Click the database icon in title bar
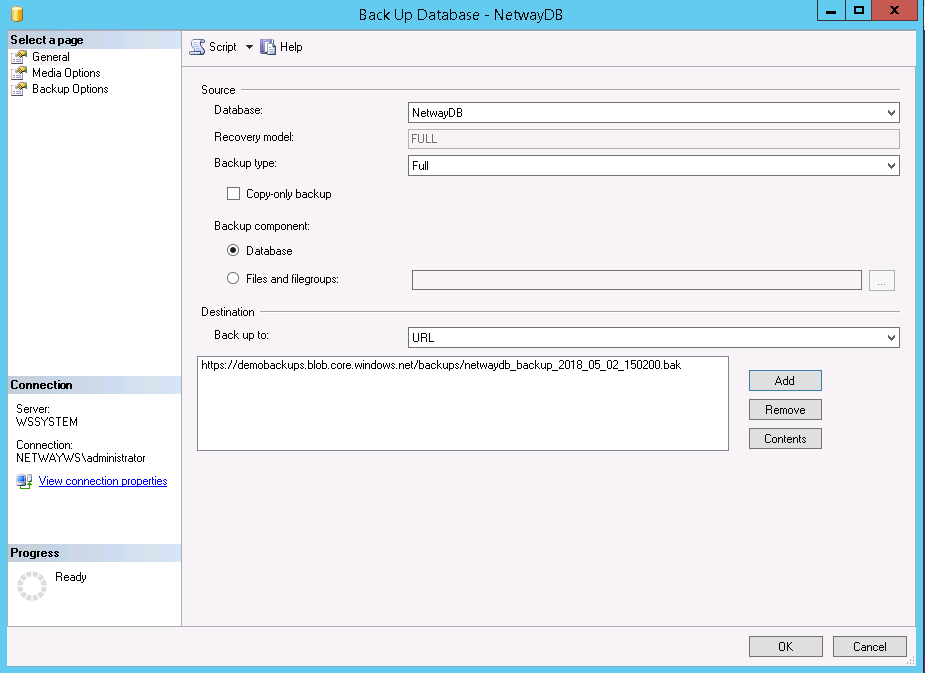The width and height of the screenshot is (925, 673). [17, 14]
